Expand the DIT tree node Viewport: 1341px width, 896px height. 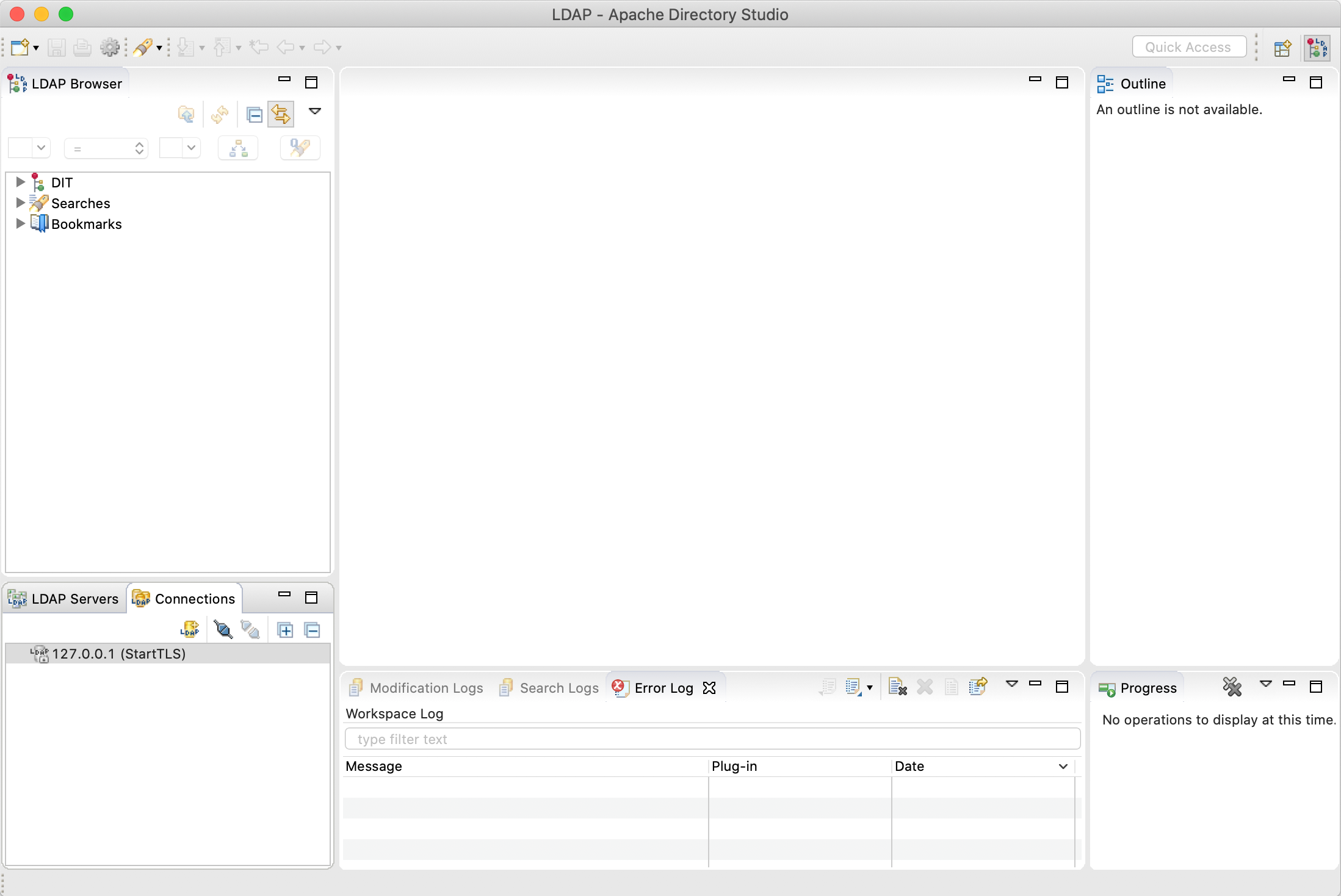(x=20, y=182)
